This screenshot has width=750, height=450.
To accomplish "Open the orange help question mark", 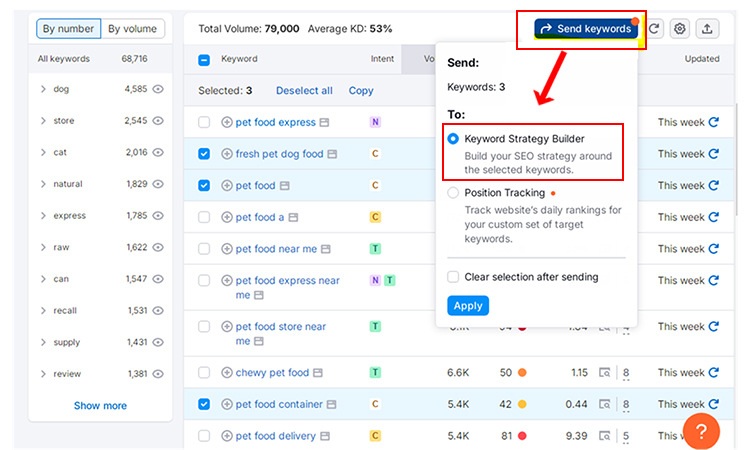I will pyautogui.click(x=701, y=431).
